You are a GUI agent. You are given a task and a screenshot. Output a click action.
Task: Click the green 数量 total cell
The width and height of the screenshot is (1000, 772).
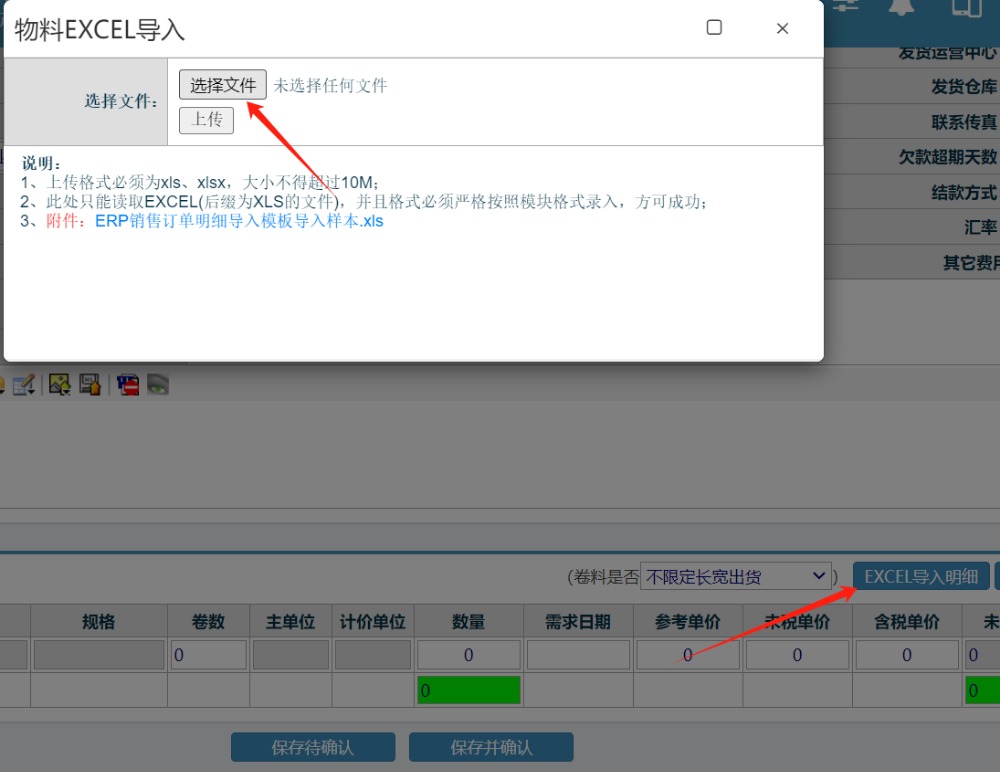[469, 690]
